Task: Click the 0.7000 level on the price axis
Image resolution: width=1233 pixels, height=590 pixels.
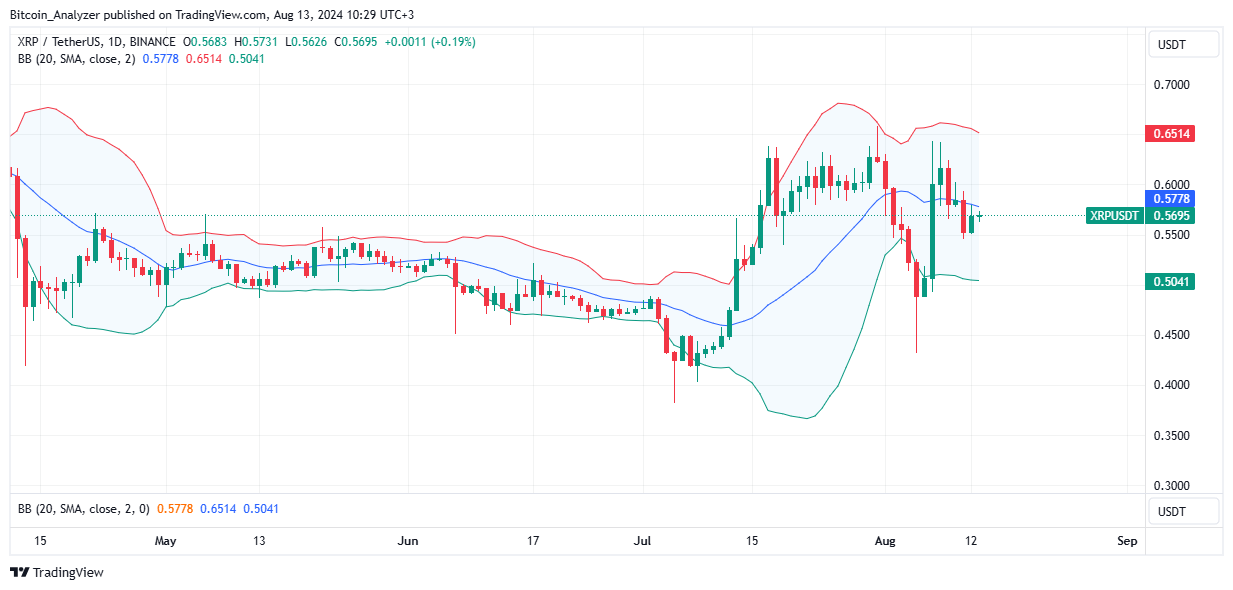Action: pos(1173,85)
